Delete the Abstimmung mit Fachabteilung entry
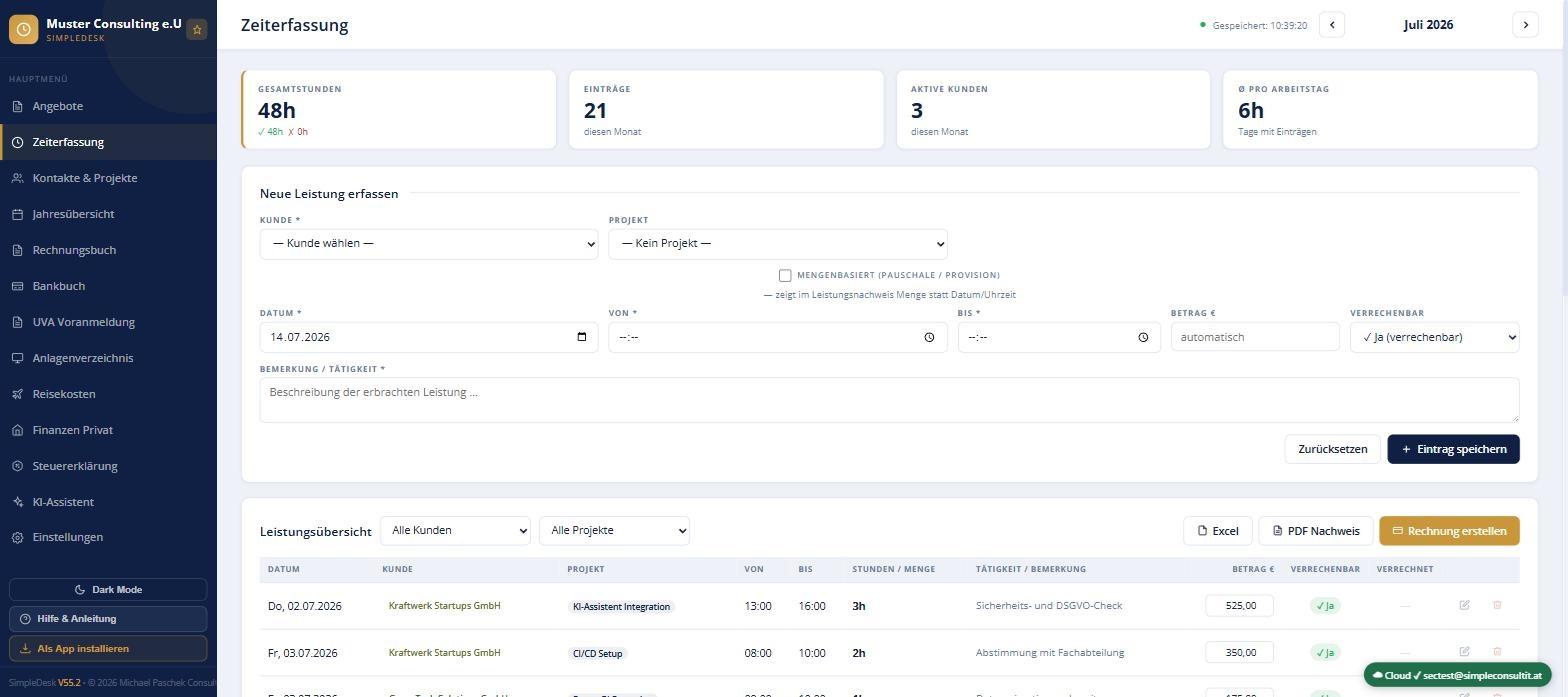 1497,652
